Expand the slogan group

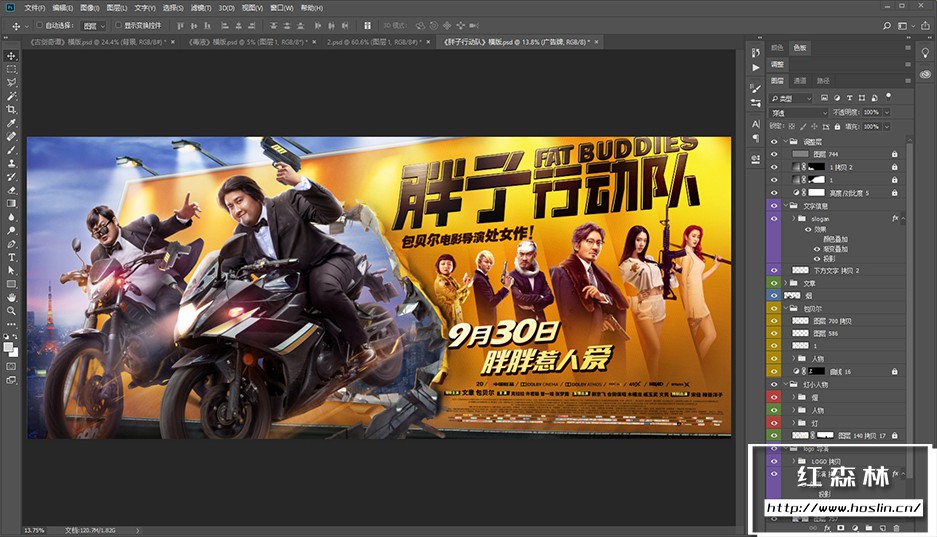(794, 219)
